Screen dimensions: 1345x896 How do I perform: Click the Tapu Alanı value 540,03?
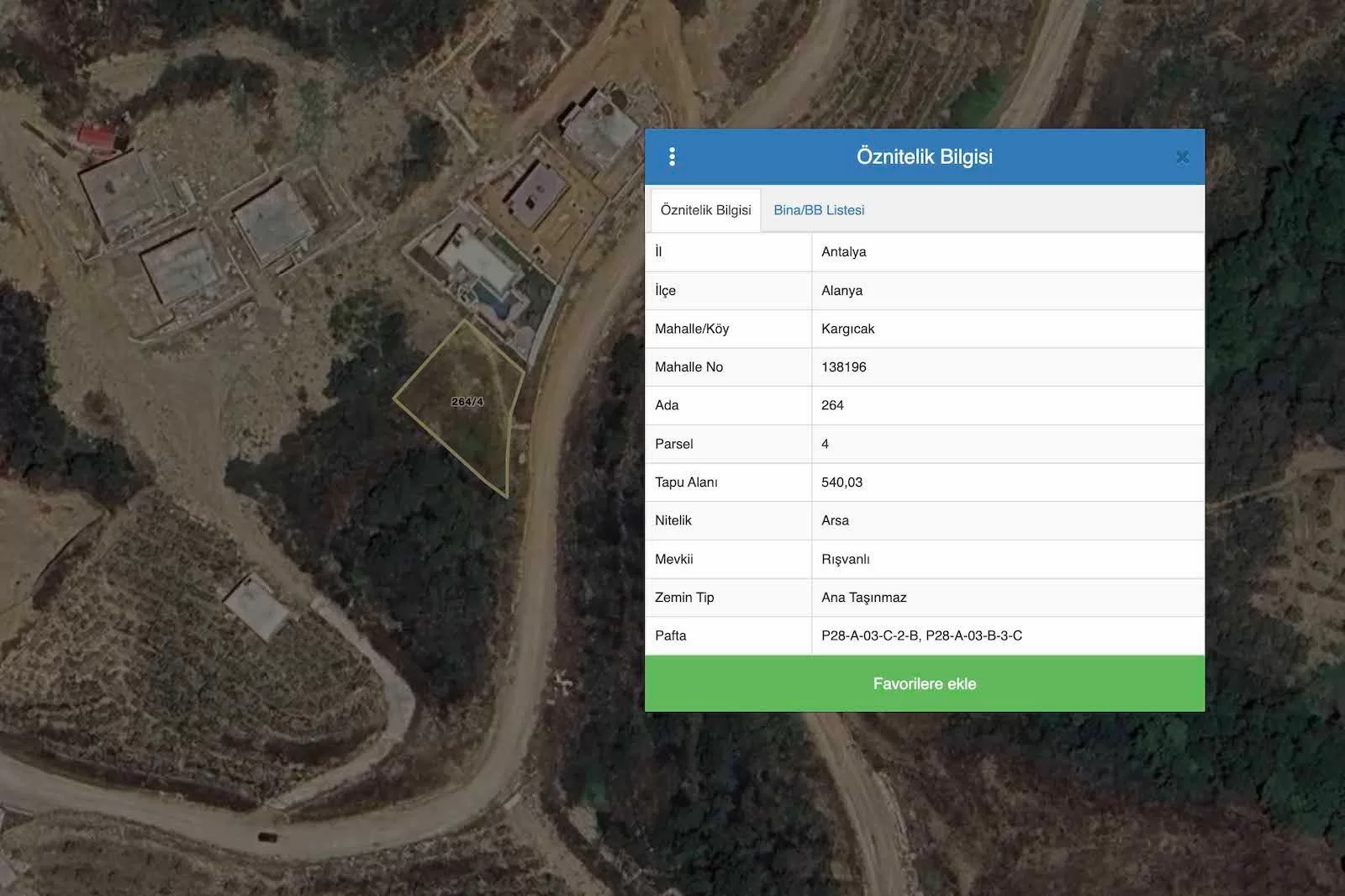point(841,482)
